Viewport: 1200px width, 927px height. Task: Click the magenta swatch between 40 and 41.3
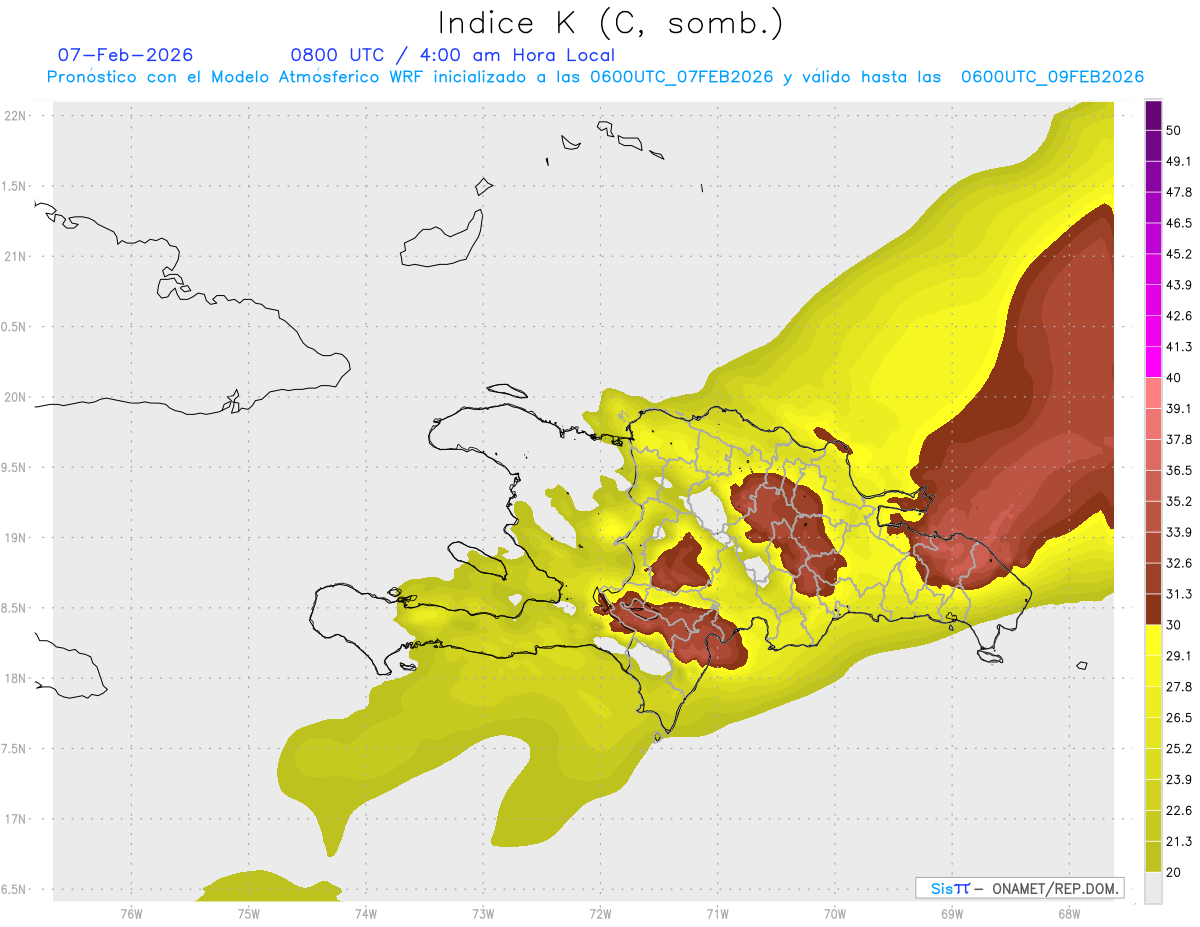(1153, 362)
